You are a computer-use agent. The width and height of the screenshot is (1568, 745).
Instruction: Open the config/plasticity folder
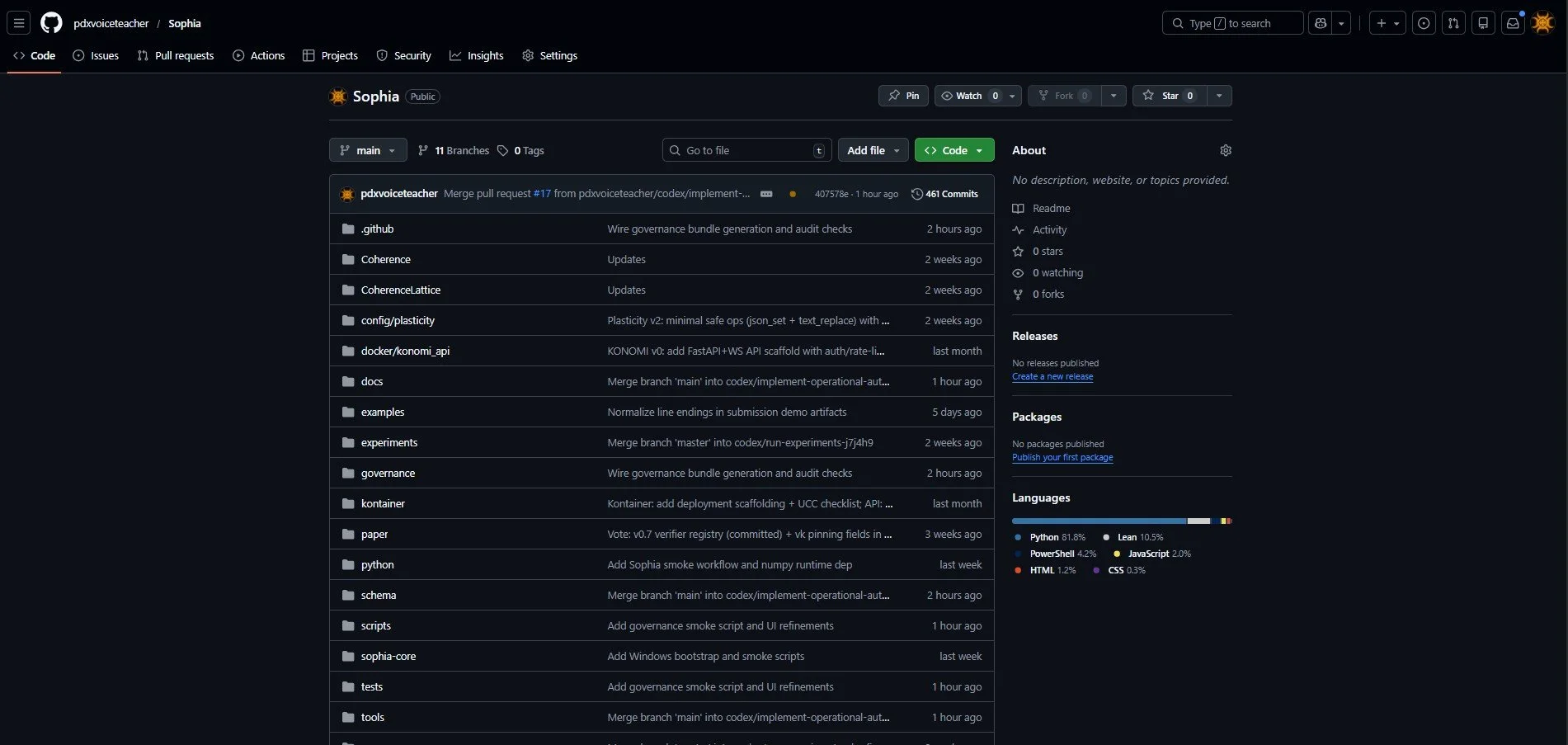[x=398, y=320]
